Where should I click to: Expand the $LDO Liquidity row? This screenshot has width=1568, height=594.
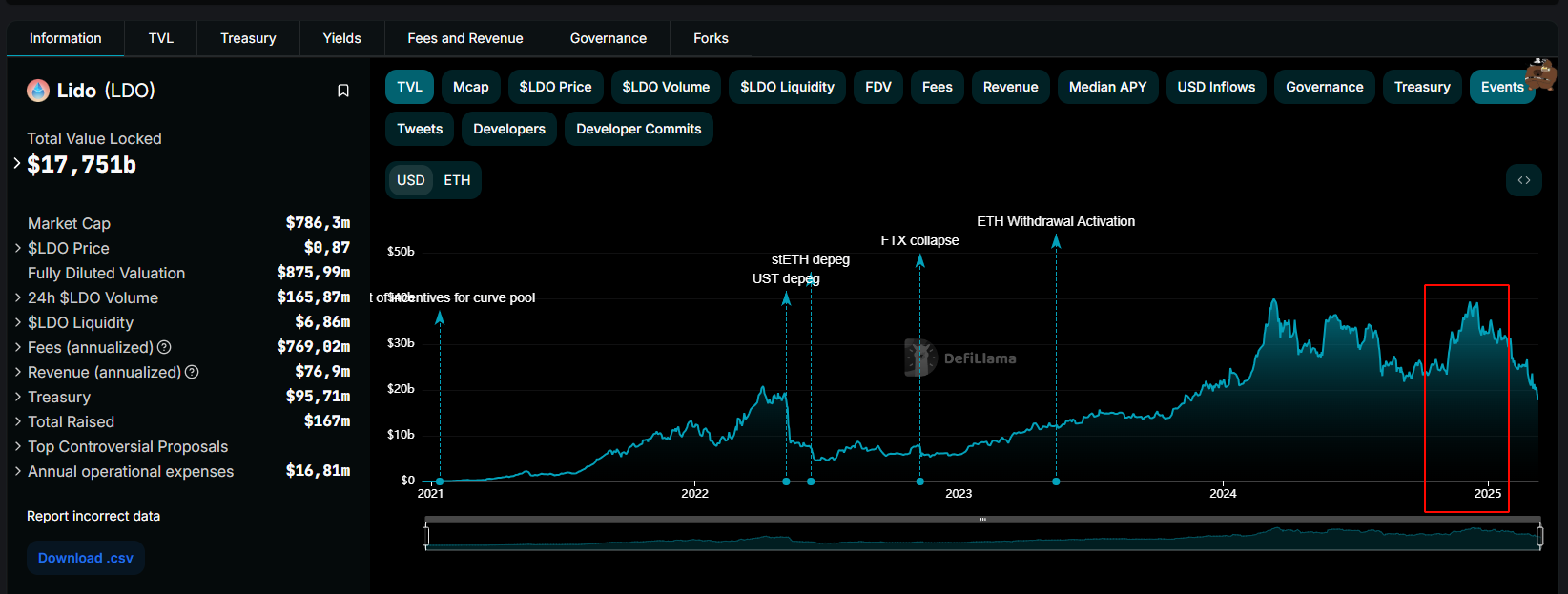18,322
